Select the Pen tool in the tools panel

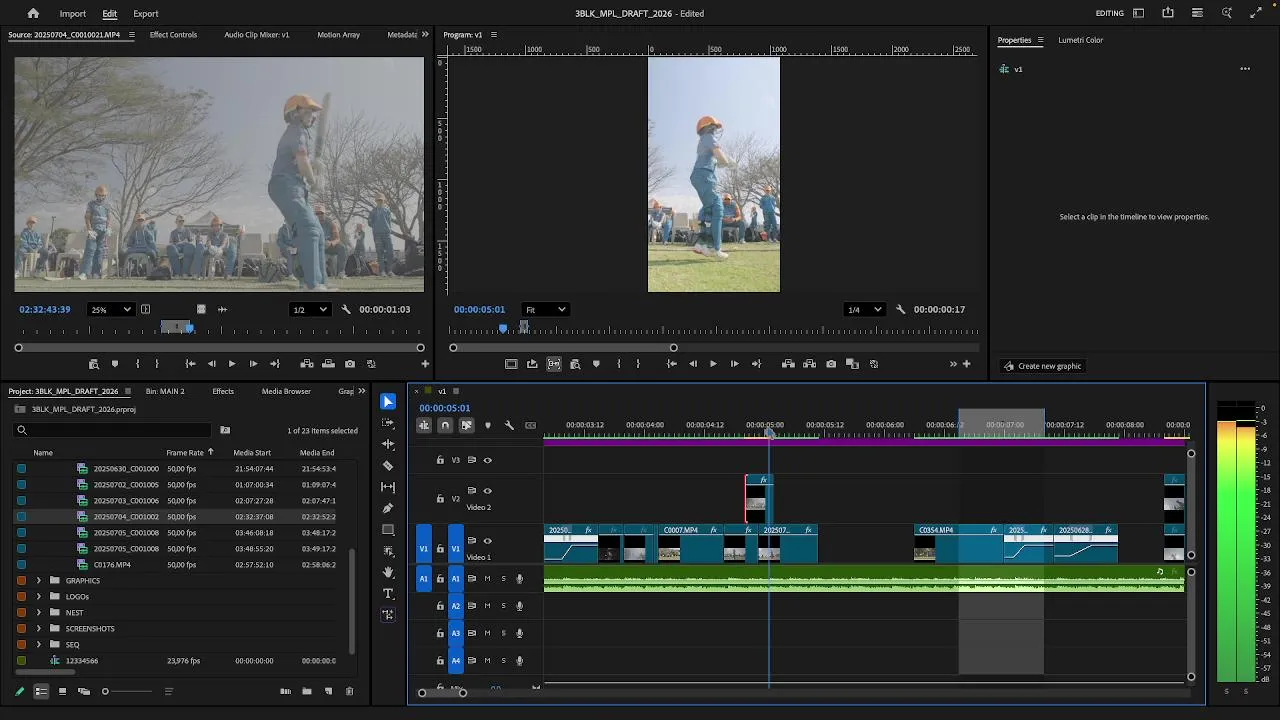coord(388,508)
